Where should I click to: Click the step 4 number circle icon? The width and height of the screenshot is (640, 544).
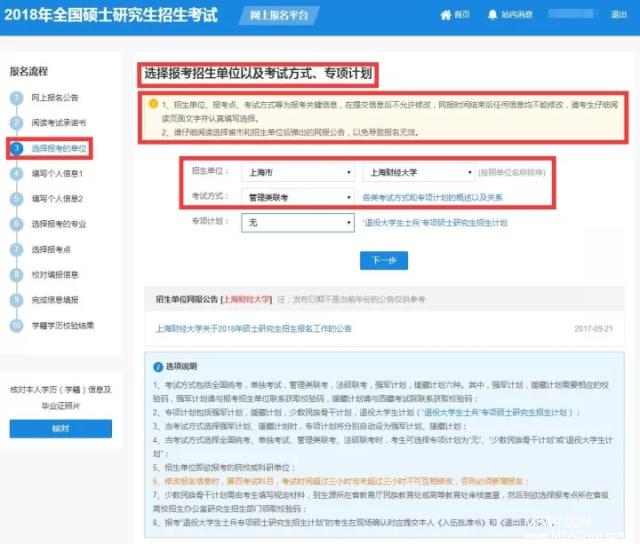pyautogui.click(x=17, y=173)
